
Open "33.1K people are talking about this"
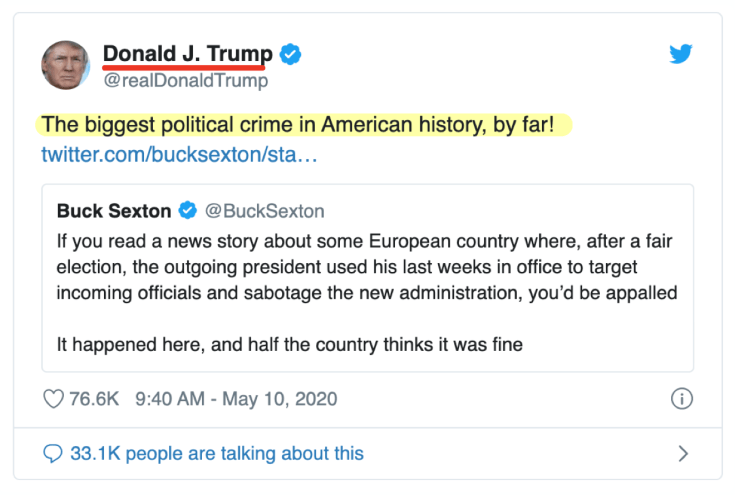tap(216, 453)
